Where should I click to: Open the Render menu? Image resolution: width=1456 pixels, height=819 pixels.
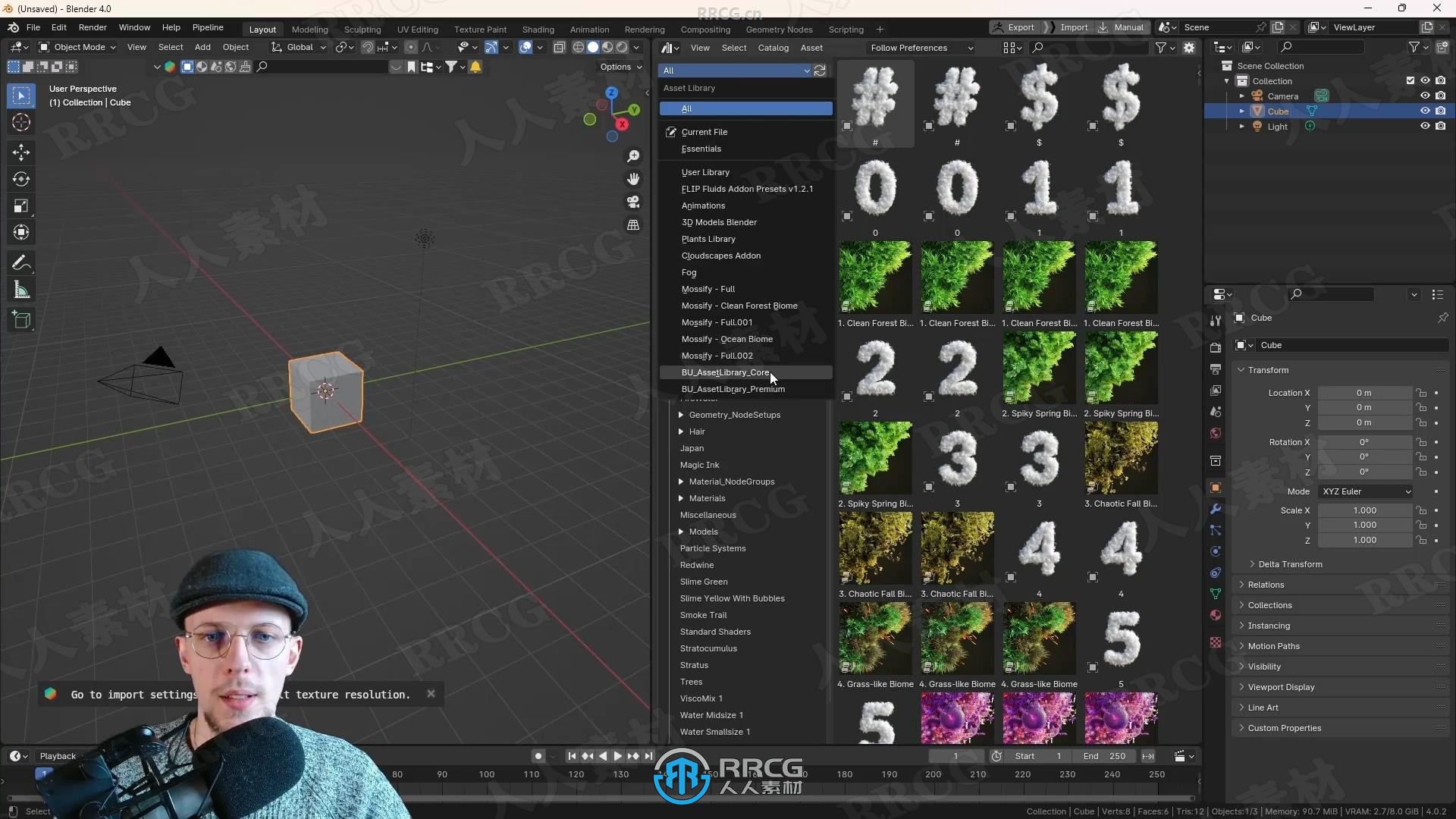click(93, 27)
